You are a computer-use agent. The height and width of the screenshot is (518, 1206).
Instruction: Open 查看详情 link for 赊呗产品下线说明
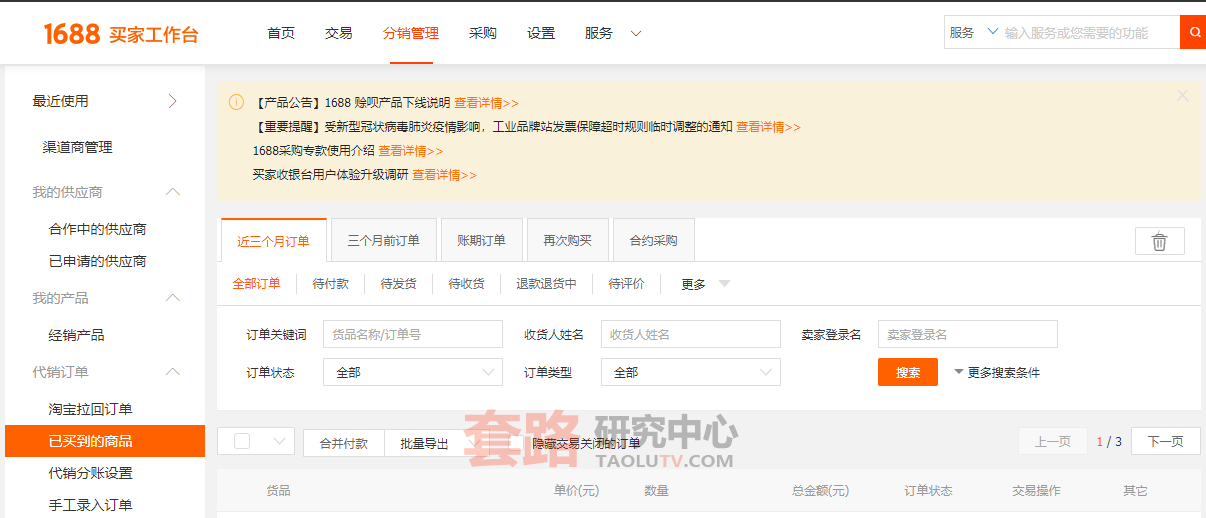[487, 102]
